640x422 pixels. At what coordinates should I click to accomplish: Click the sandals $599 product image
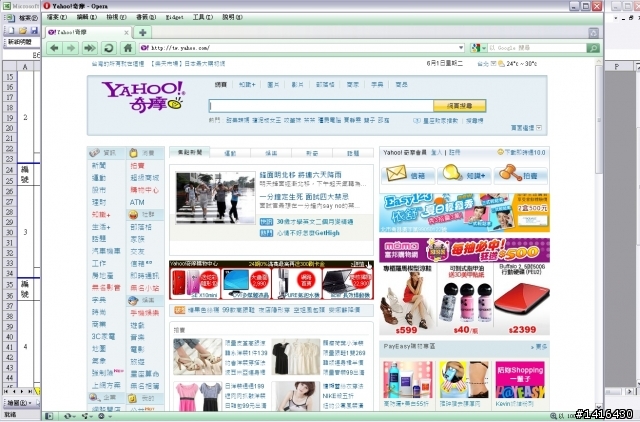[x=407, y=300]
